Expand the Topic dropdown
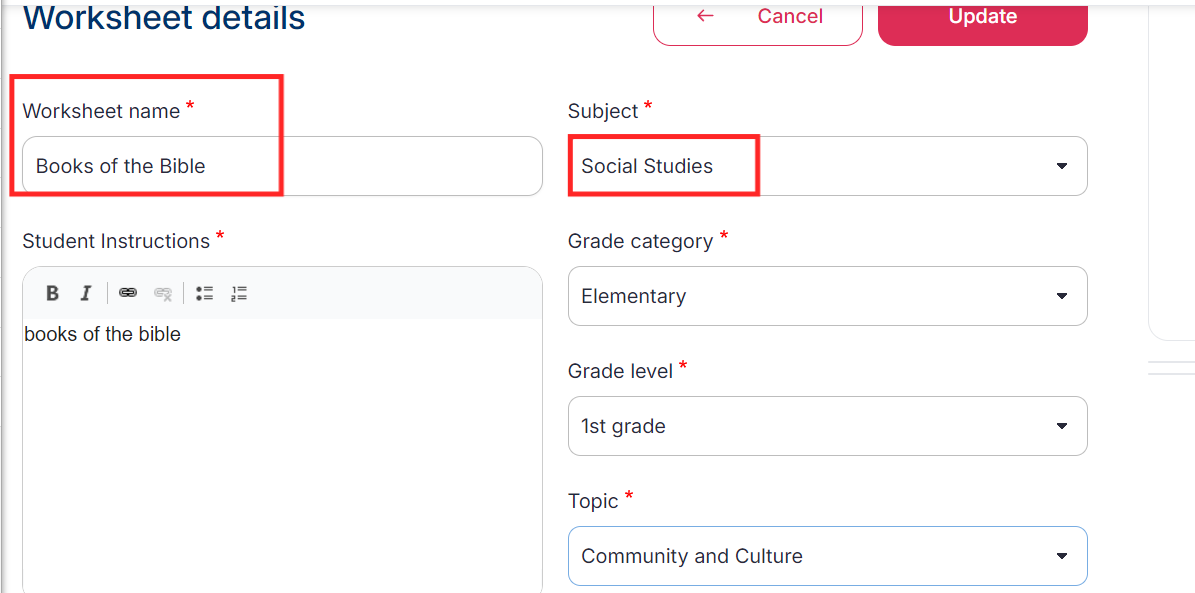1195x593 pixels. click(827, 556)
